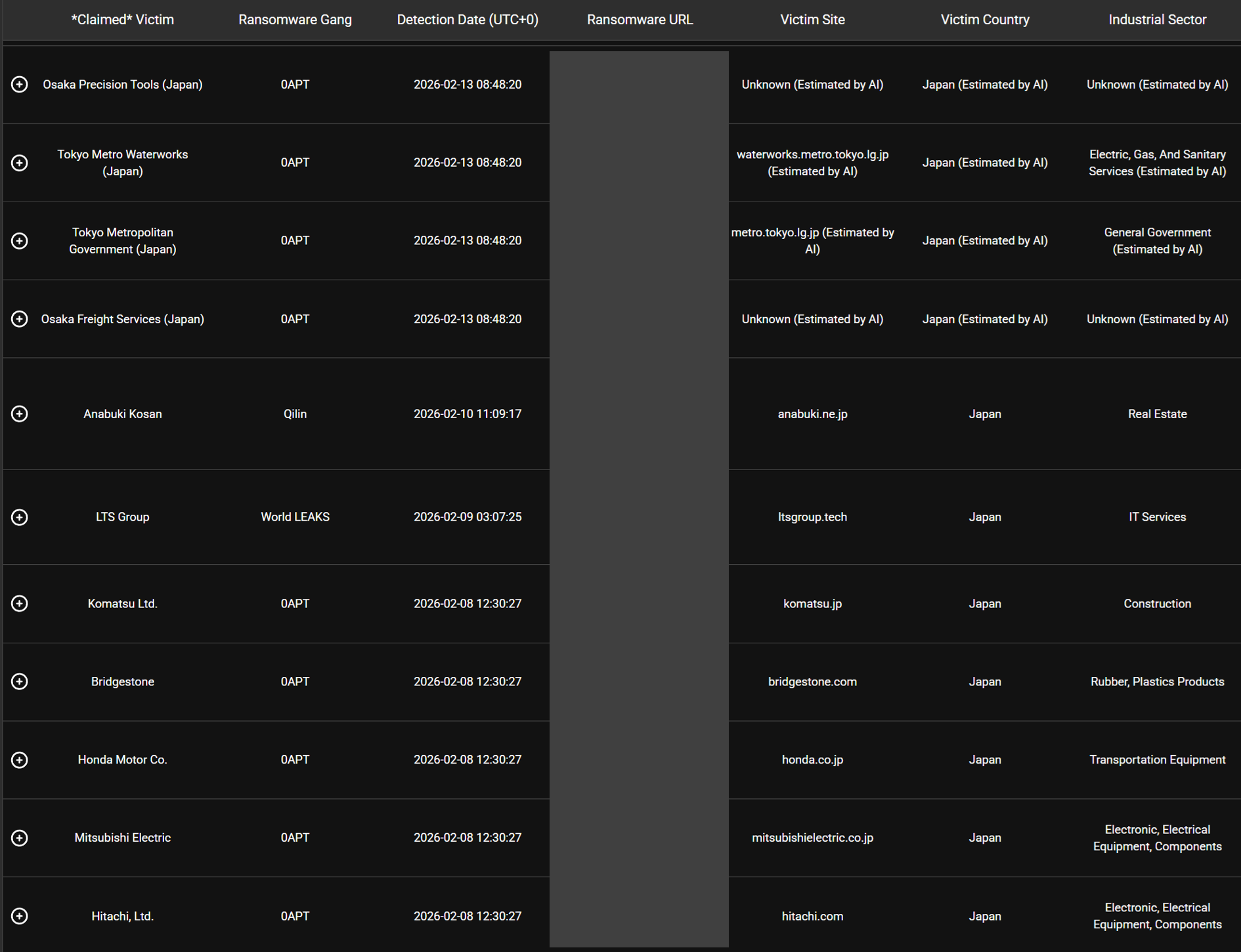Sort by the Ransomware Gang column header
Screen dimensions: 1241x952
point(295,20)
